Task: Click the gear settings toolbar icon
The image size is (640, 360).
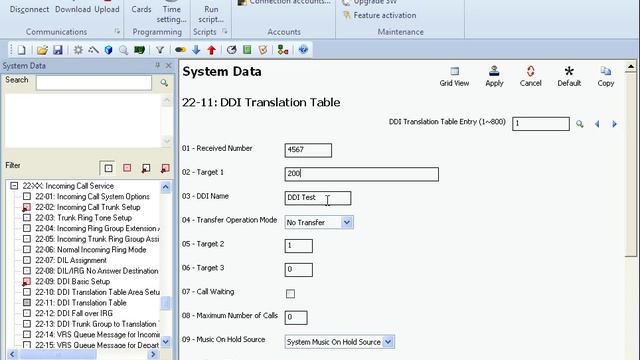Action: 78,50
